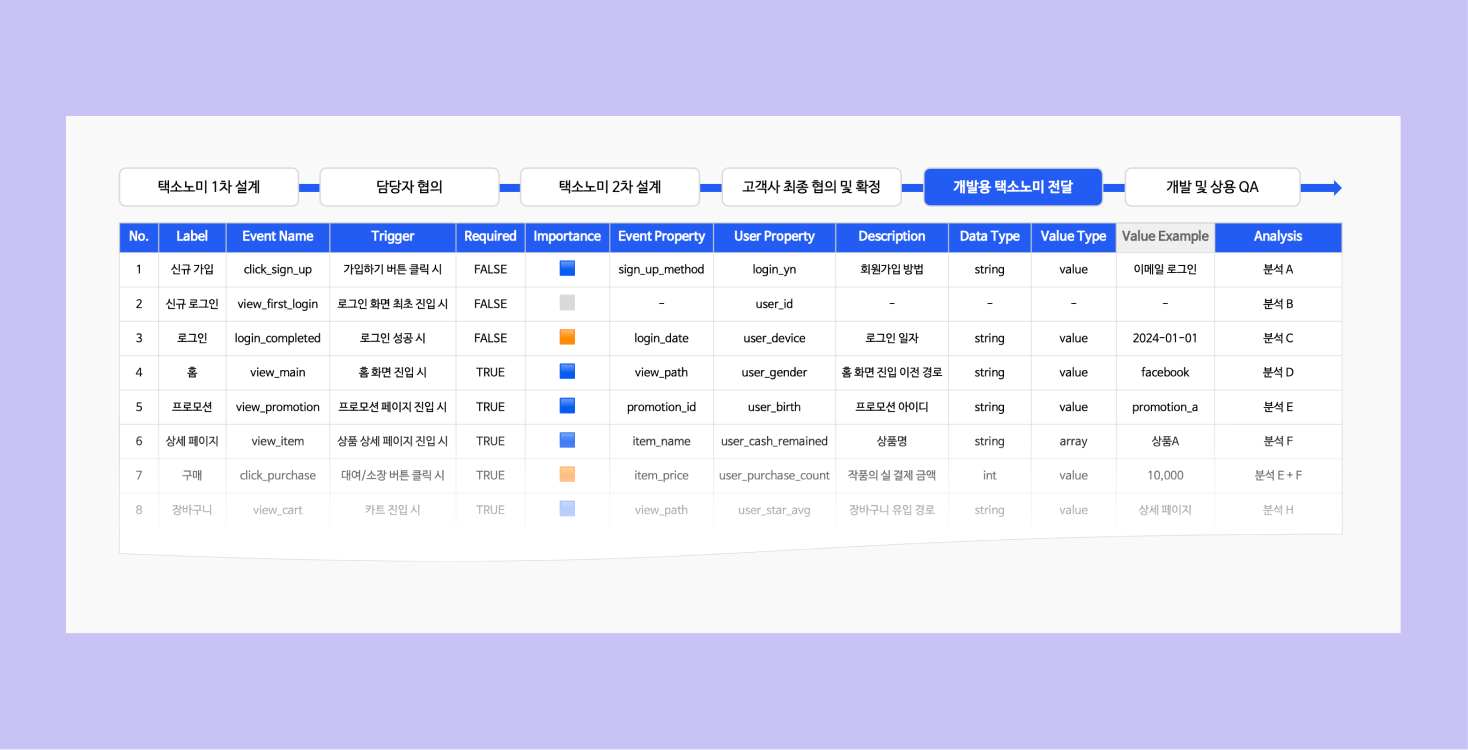This screenshot has height=750, width=1468.
Task: Select the array value type cell
Action: pos(1073,441)
